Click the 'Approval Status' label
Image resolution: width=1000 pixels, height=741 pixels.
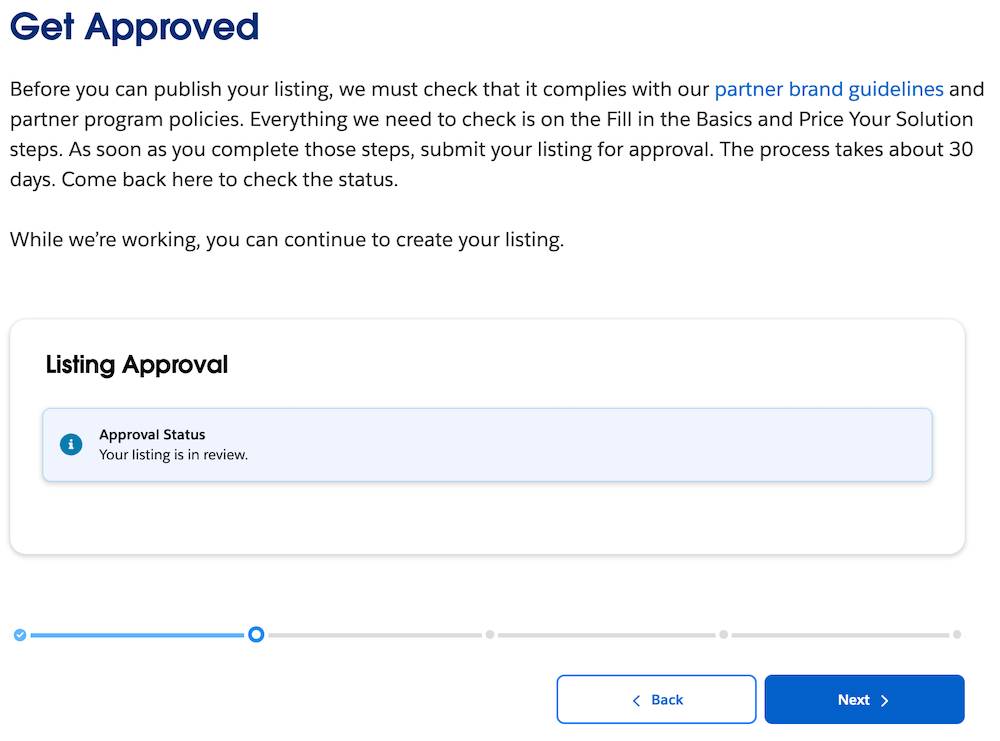click(x=152, y=434)
